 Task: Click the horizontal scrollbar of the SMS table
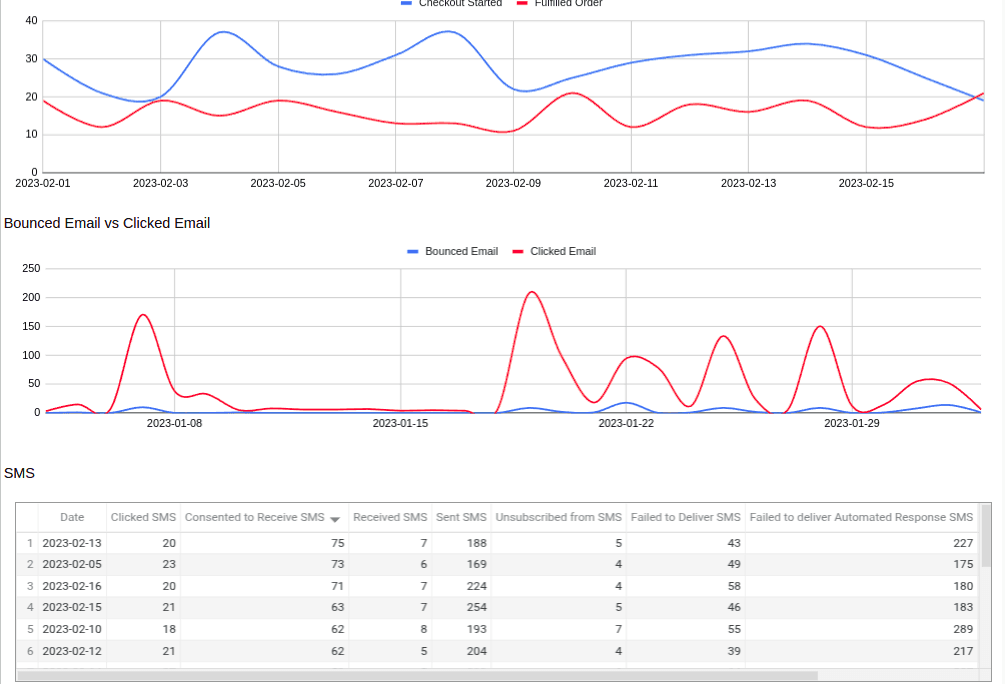tap(417, 676)
